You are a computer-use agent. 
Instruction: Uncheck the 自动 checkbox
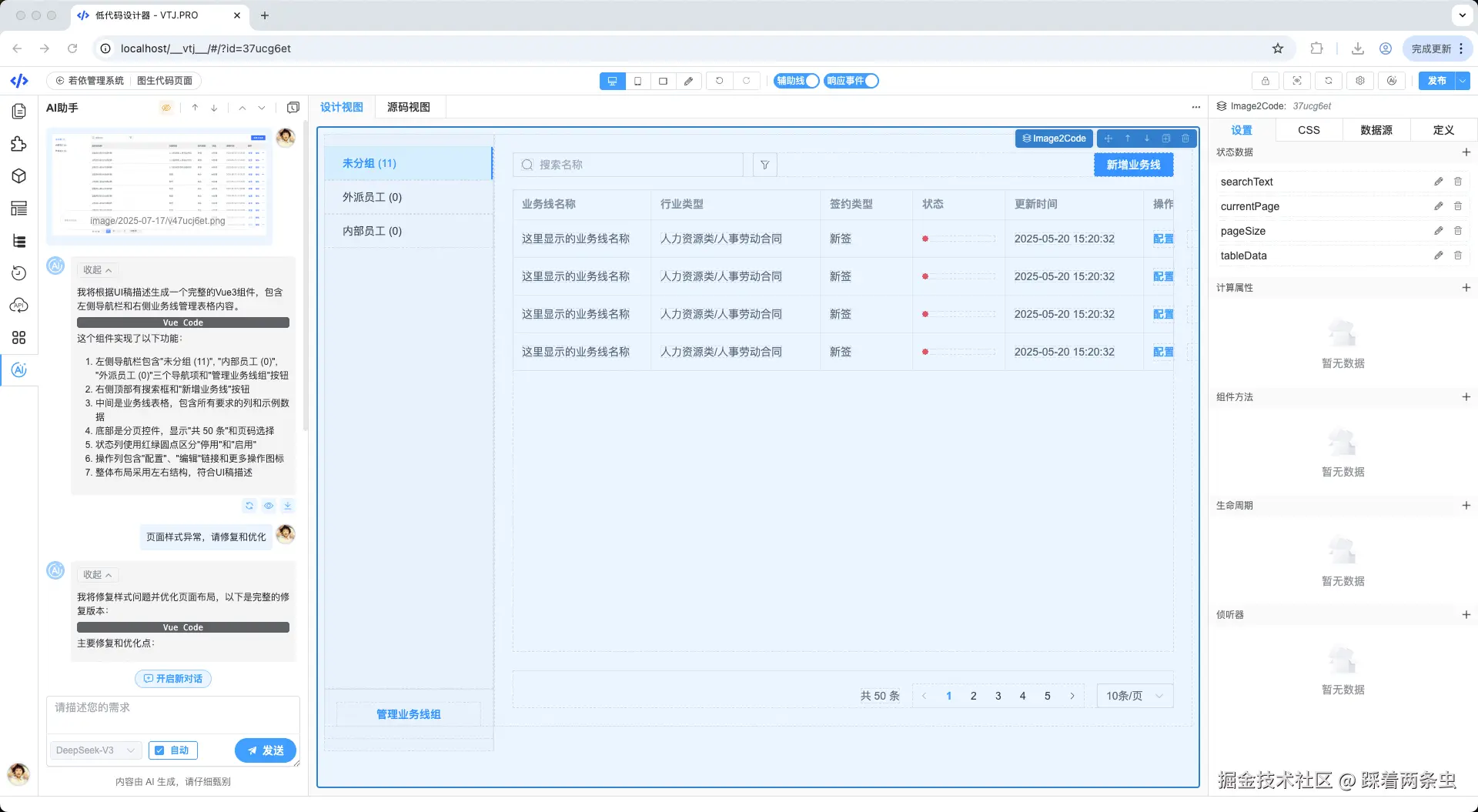tap(159, 750)
